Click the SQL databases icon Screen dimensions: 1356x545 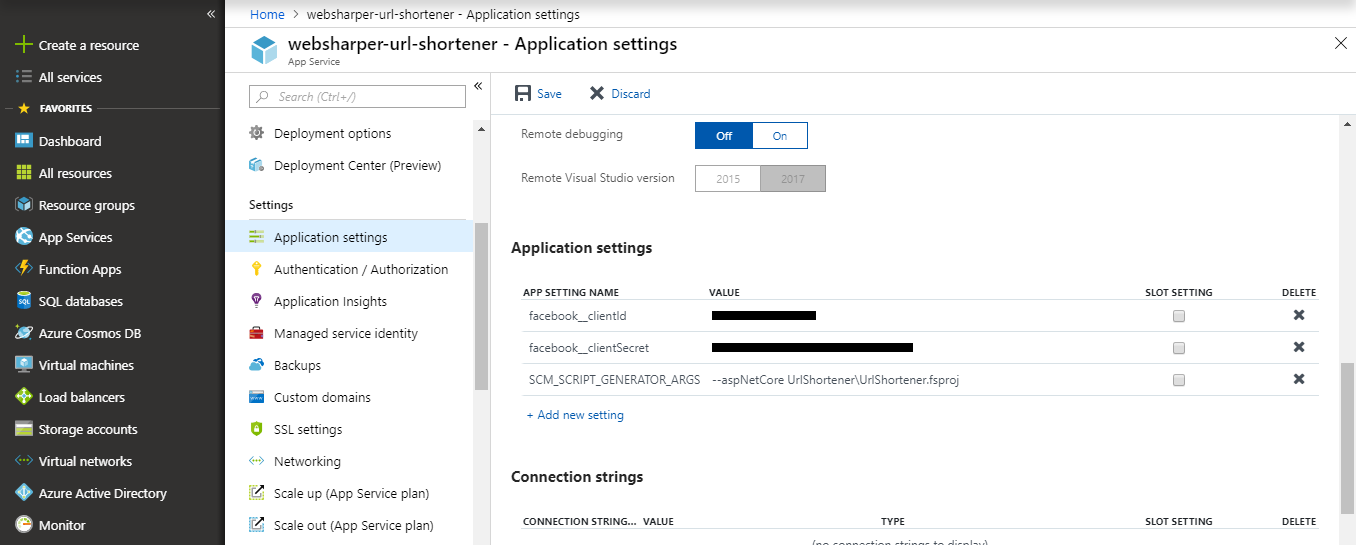coord(24,301)
